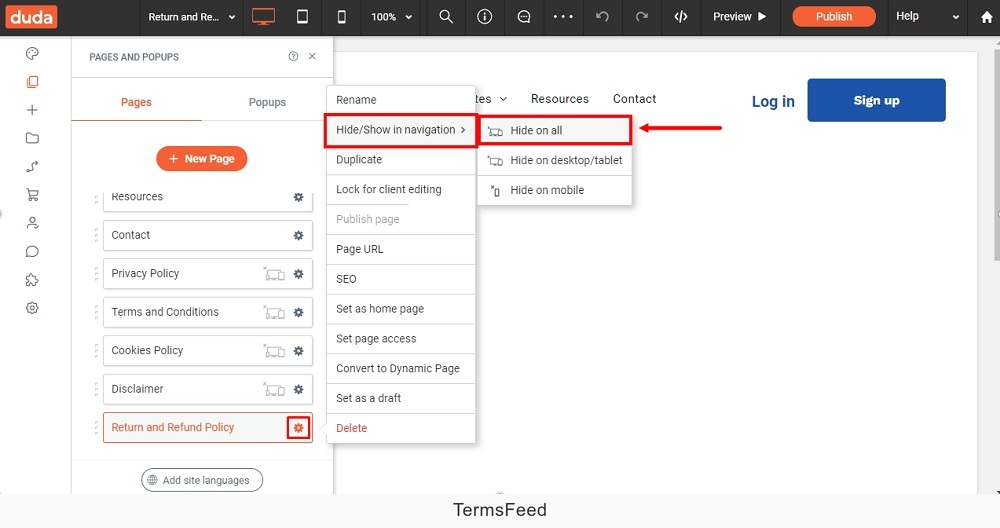Open the connected data icon in sidebar
The width and height of the screenshot is (1000, 528).
pyautogui.click(x=32, y=166)
